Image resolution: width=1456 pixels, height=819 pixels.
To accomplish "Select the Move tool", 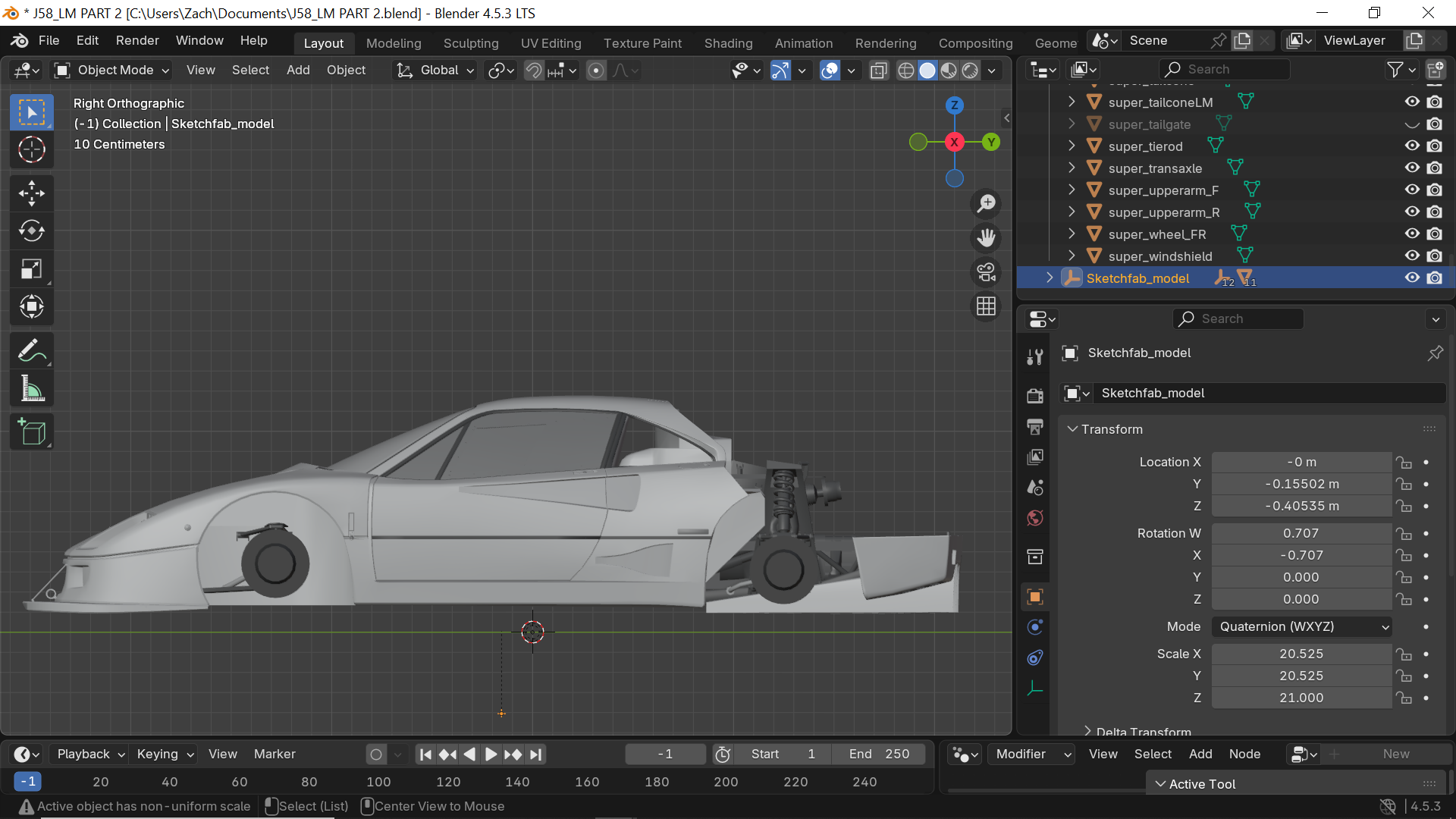I will (x=31, y=193).
